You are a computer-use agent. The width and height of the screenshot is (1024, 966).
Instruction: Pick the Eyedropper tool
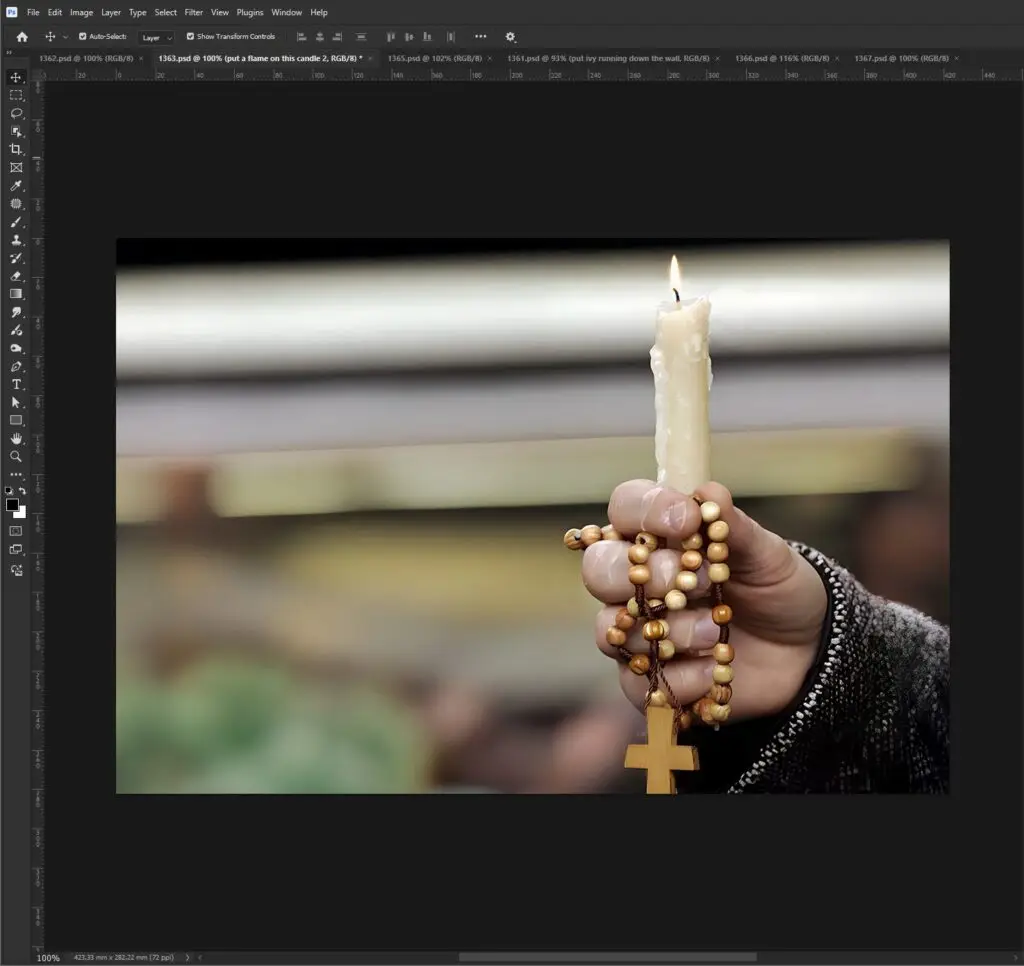(x=16, y=186)
